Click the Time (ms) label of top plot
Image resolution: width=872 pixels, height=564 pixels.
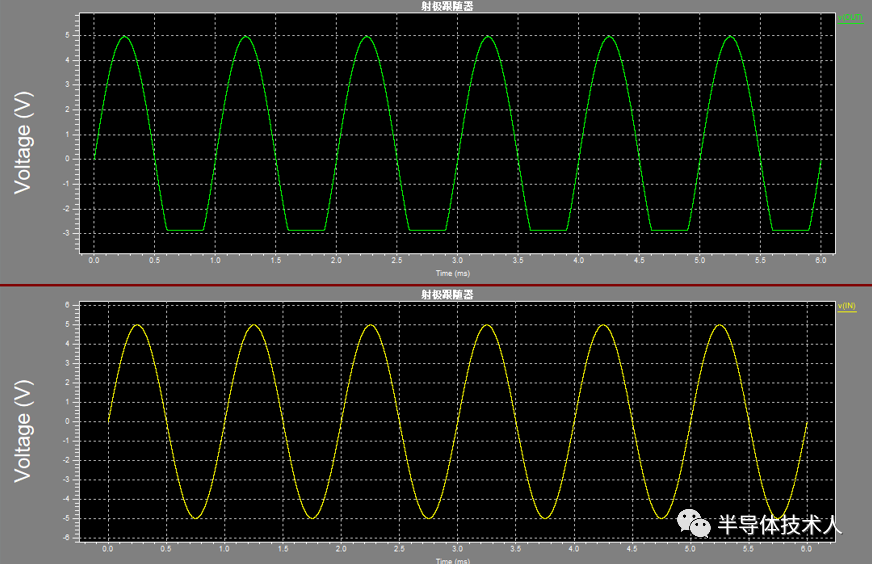click(453, 273)
